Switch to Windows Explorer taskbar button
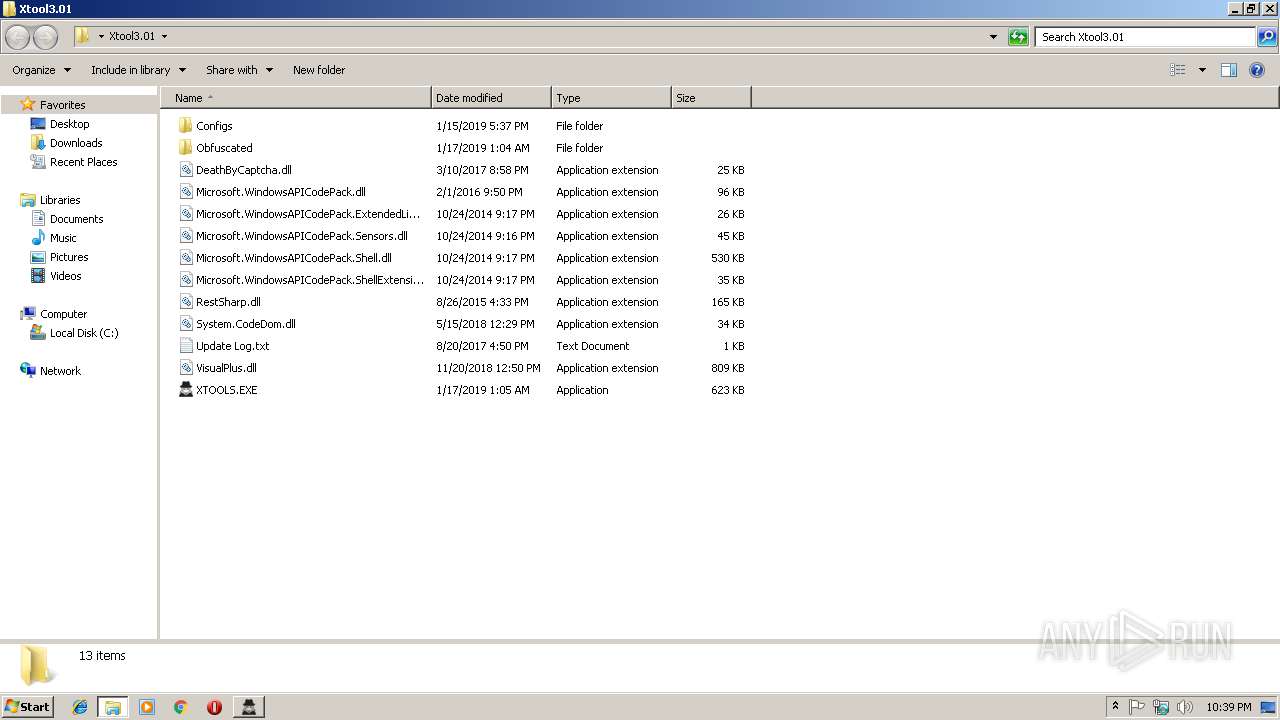The image size is (1280, 720). point(113,707)
